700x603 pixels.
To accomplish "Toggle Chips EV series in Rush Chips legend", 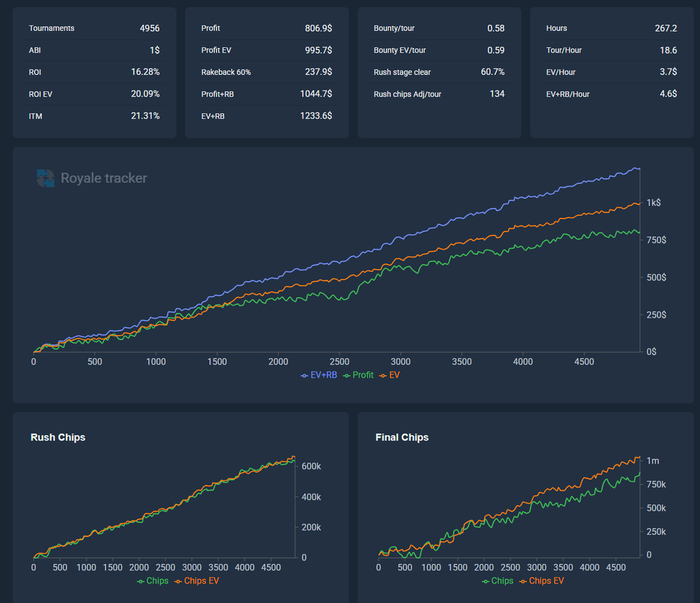I will 196,581.
